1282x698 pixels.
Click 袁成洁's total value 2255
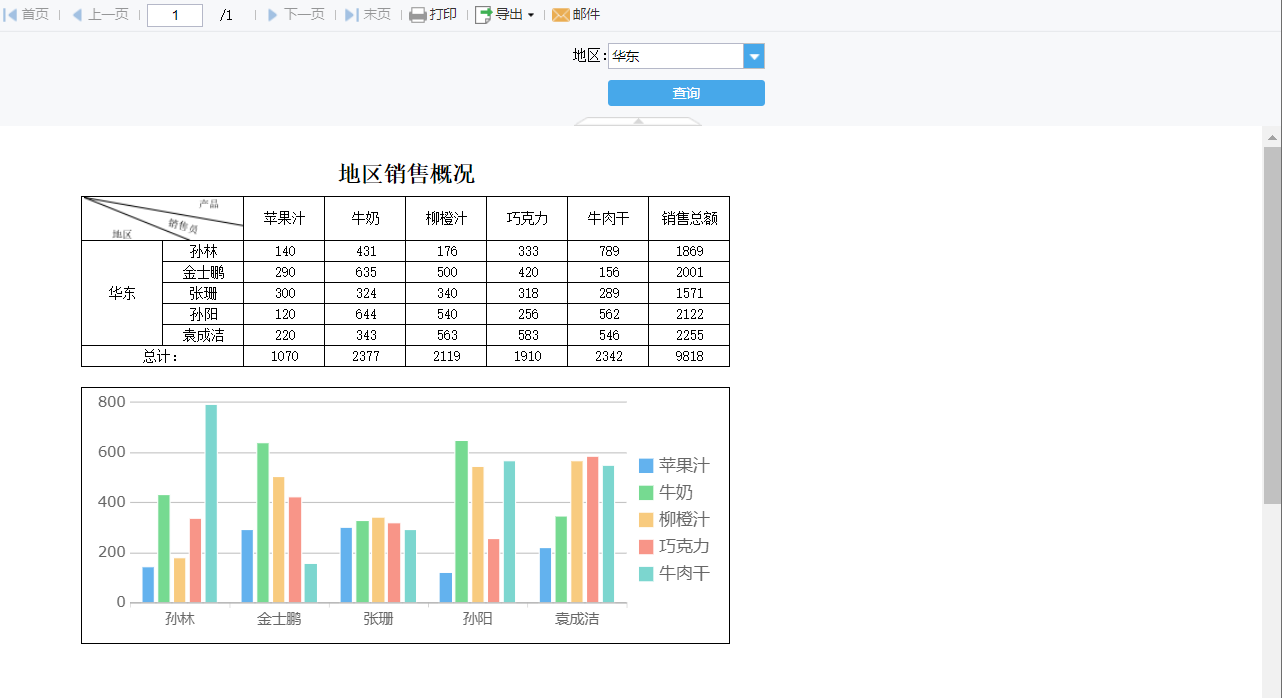tap(689, 335)
